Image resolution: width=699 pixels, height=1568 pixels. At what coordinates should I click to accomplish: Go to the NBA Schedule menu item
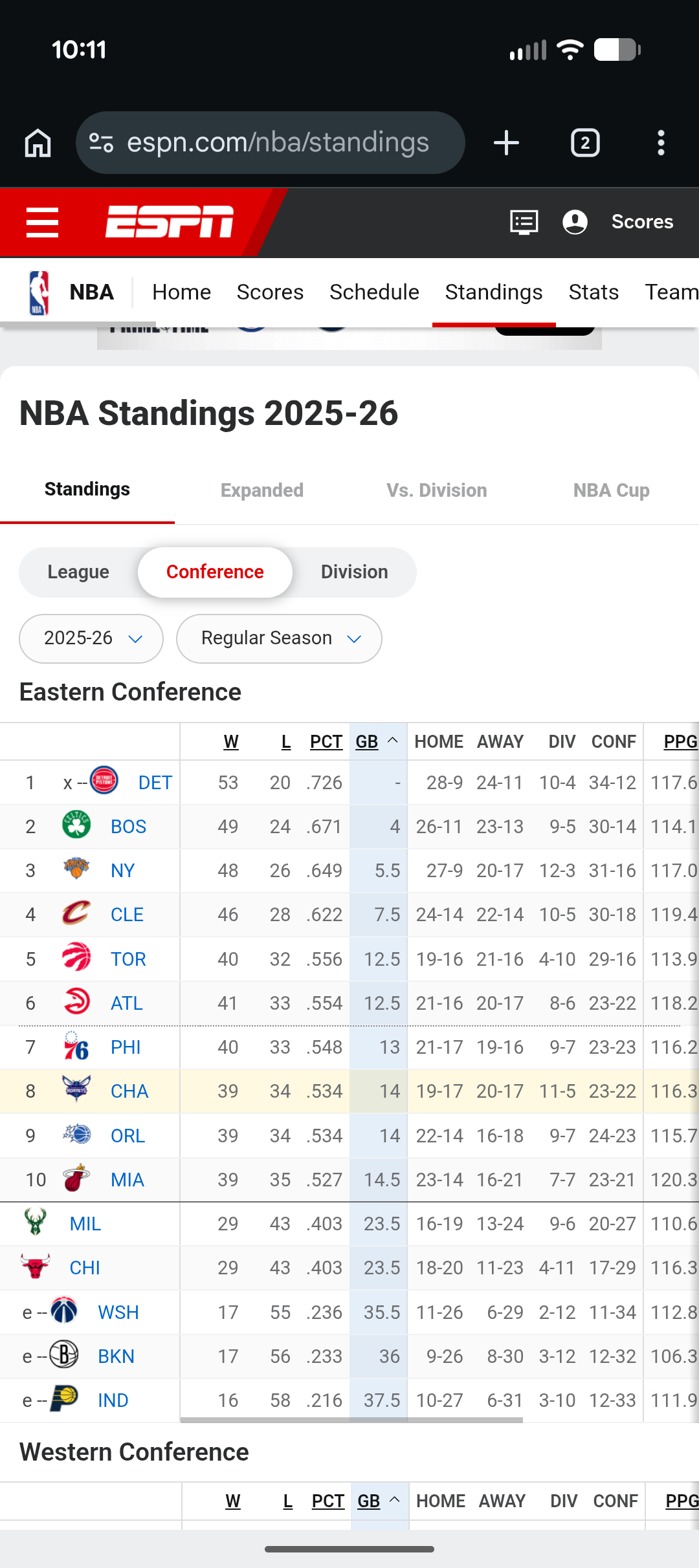coord(374,292)
